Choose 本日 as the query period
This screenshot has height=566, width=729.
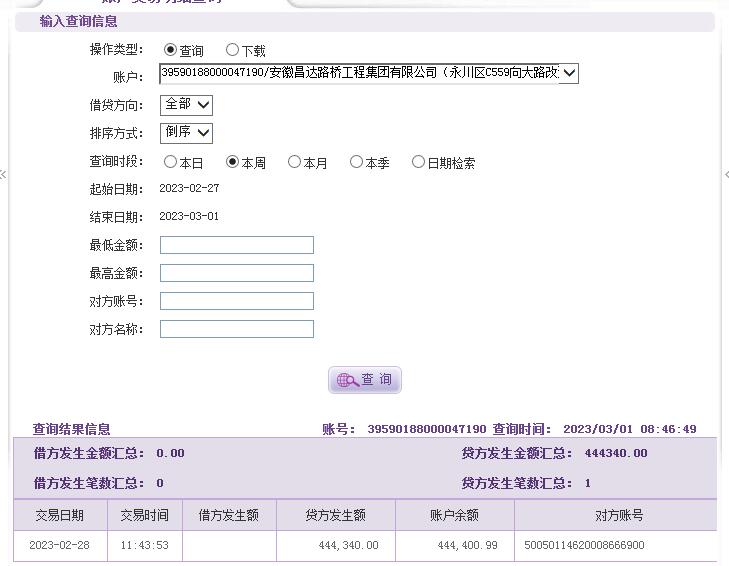click(x=170, y=162)
